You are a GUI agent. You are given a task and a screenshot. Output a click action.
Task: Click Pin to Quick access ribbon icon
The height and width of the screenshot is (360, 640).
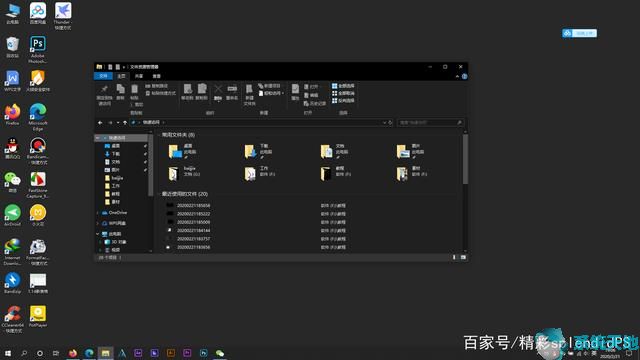(104, 94)
